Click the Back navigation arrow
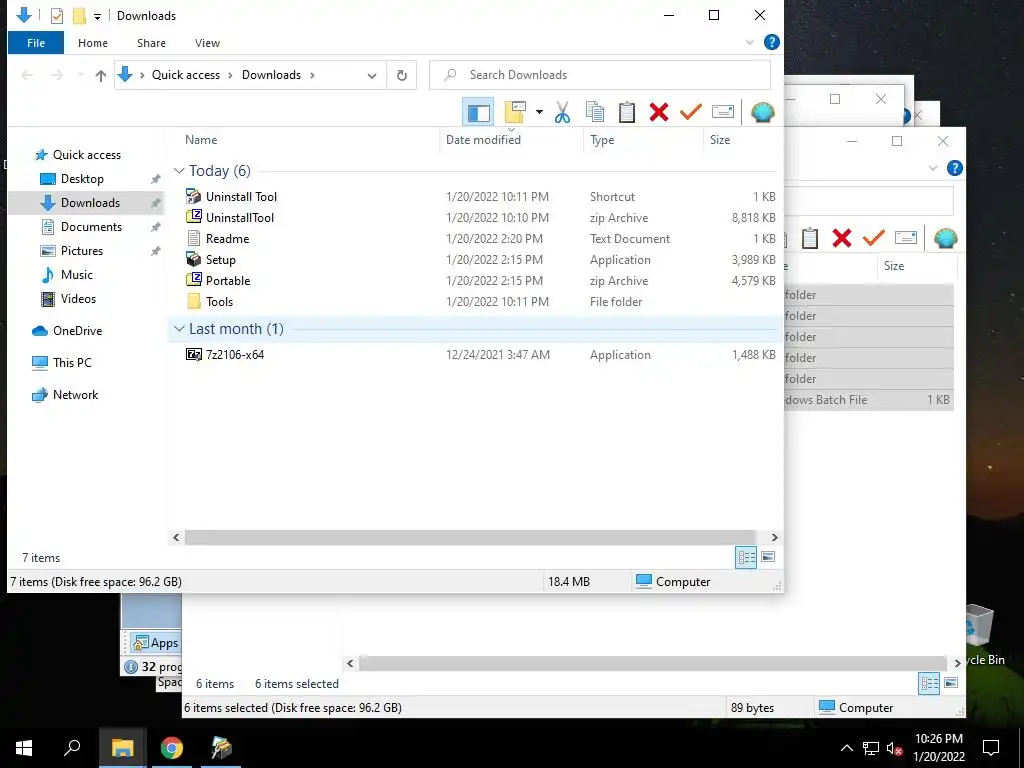Viewport: 1024px width, 768px height. pos(27,76)
